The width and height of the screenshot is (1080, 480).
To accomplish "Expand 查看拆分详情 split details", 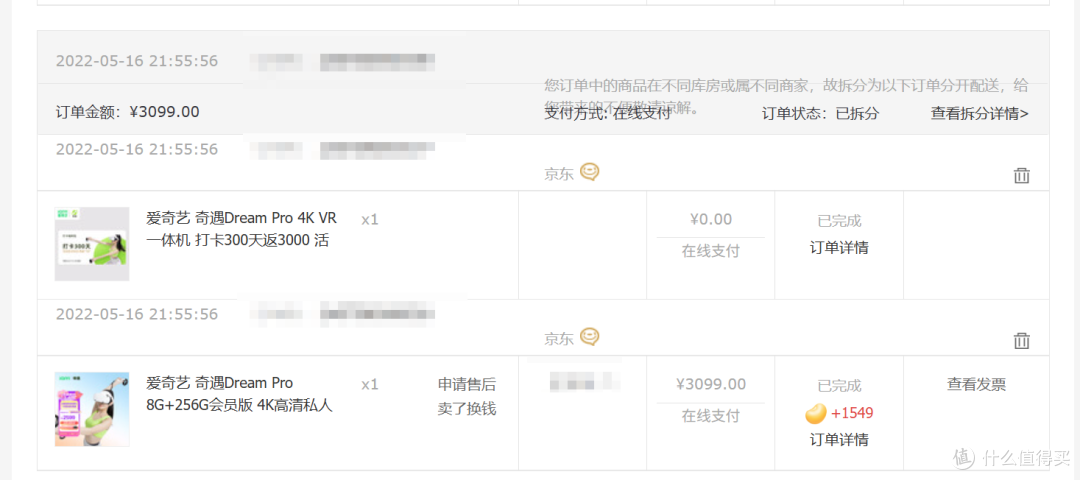I will pyautogui.click(x=979, y=114).
